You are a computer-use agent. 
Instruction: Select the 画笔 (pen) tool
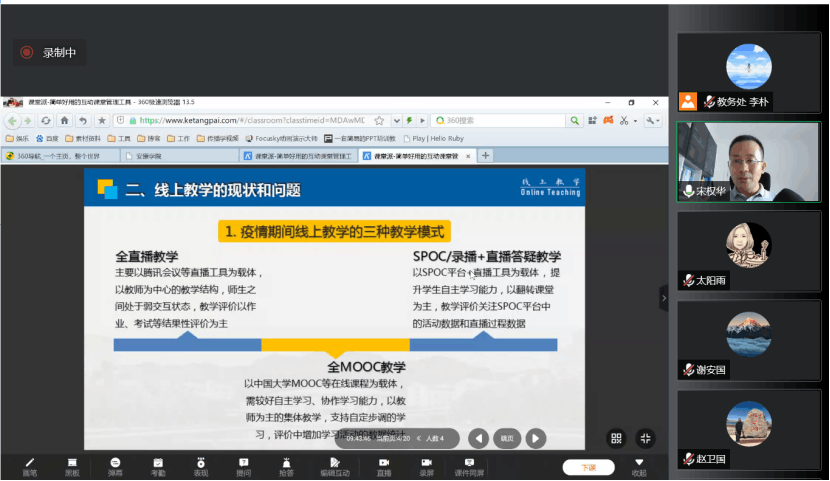(29, 465)
